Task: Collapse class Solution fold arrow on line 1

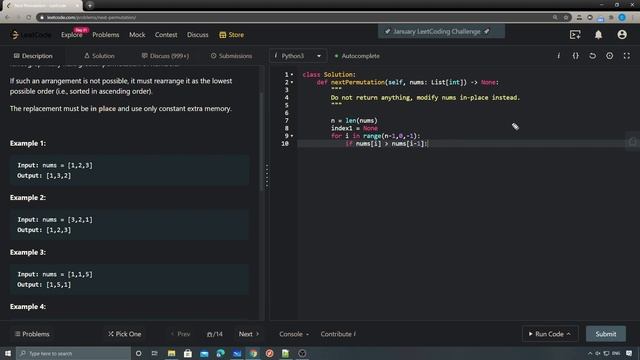Action: [x=292, y=75]
